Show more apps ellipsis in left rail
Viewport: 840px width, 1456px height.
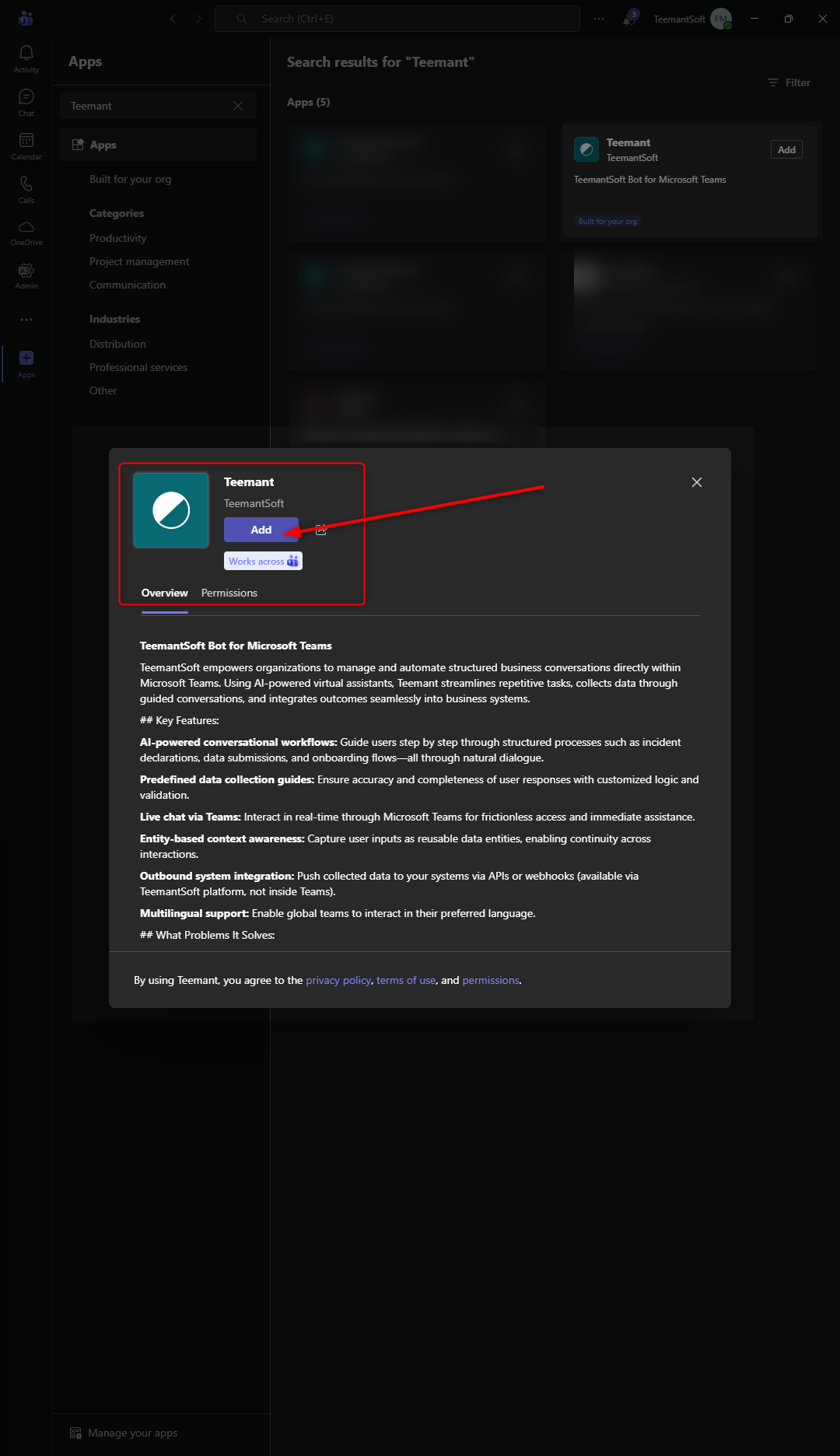click(x=26, y=320)
